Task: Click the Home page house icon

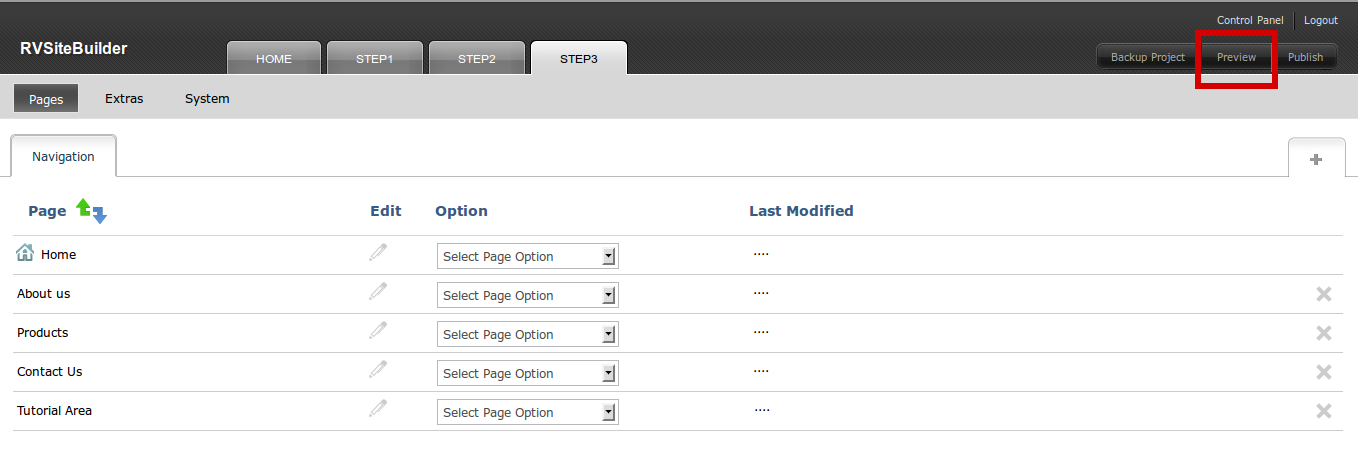Action: [25, 254]
